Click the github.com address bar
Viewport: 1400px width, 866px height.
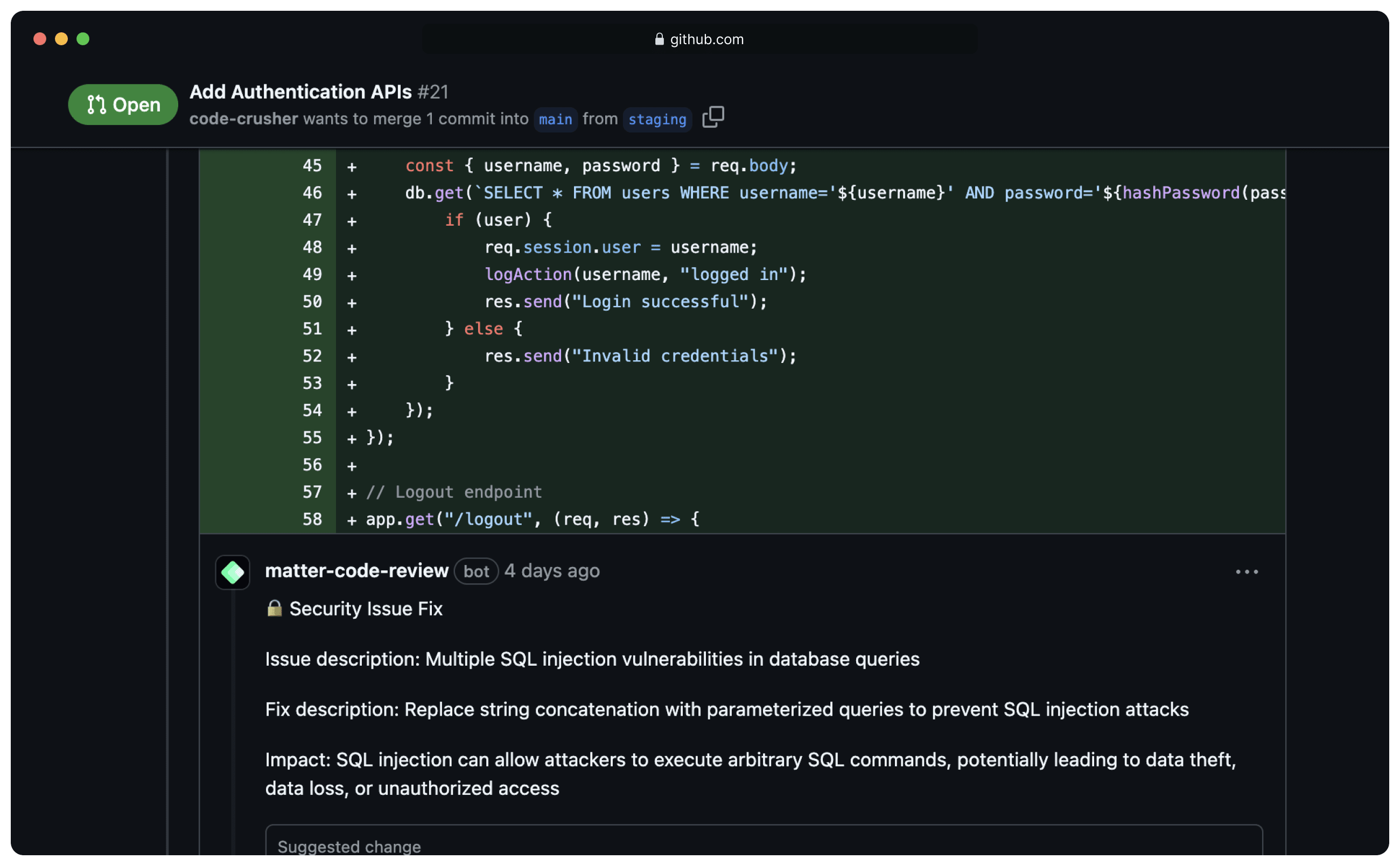click(x=699, y=39)
